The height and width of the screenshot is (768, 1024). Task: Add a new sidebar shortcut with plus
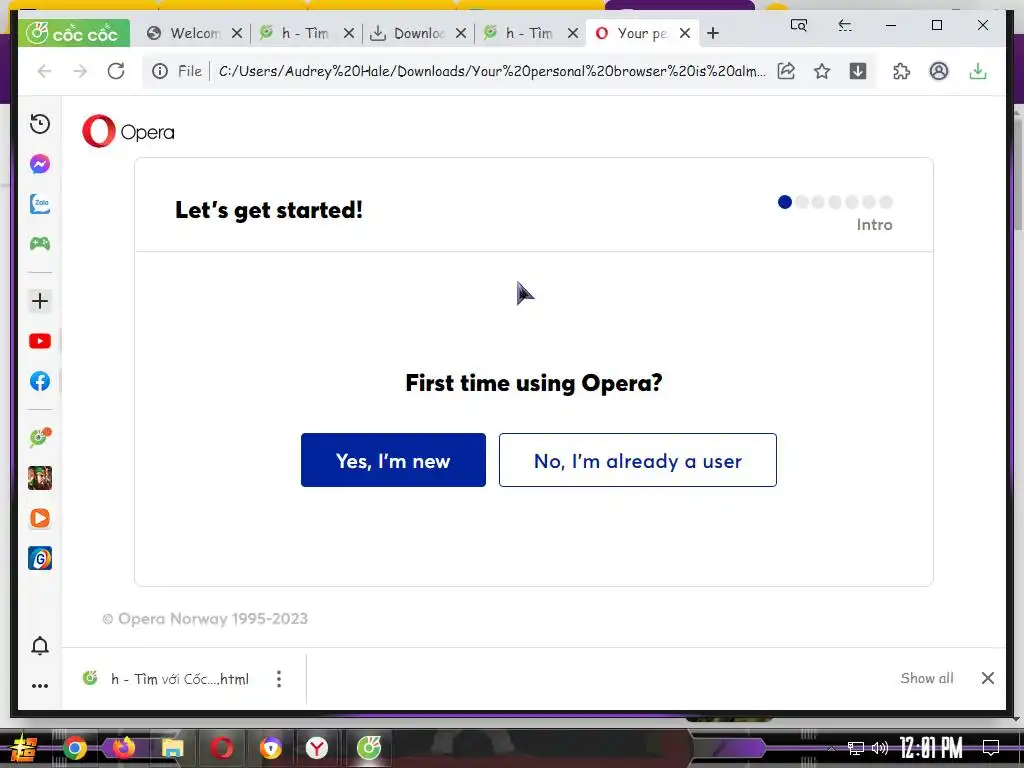[40, 301]
